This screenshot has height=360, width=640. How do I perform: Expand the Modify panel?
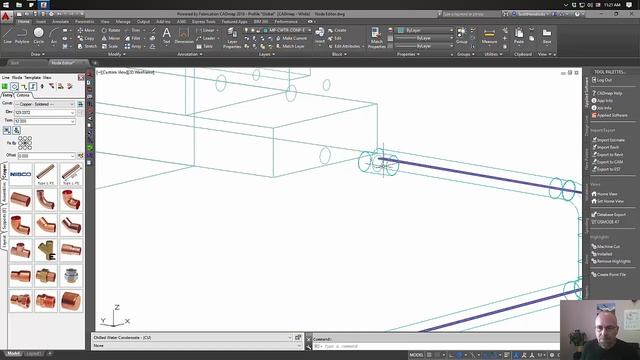tap(117, 54)
